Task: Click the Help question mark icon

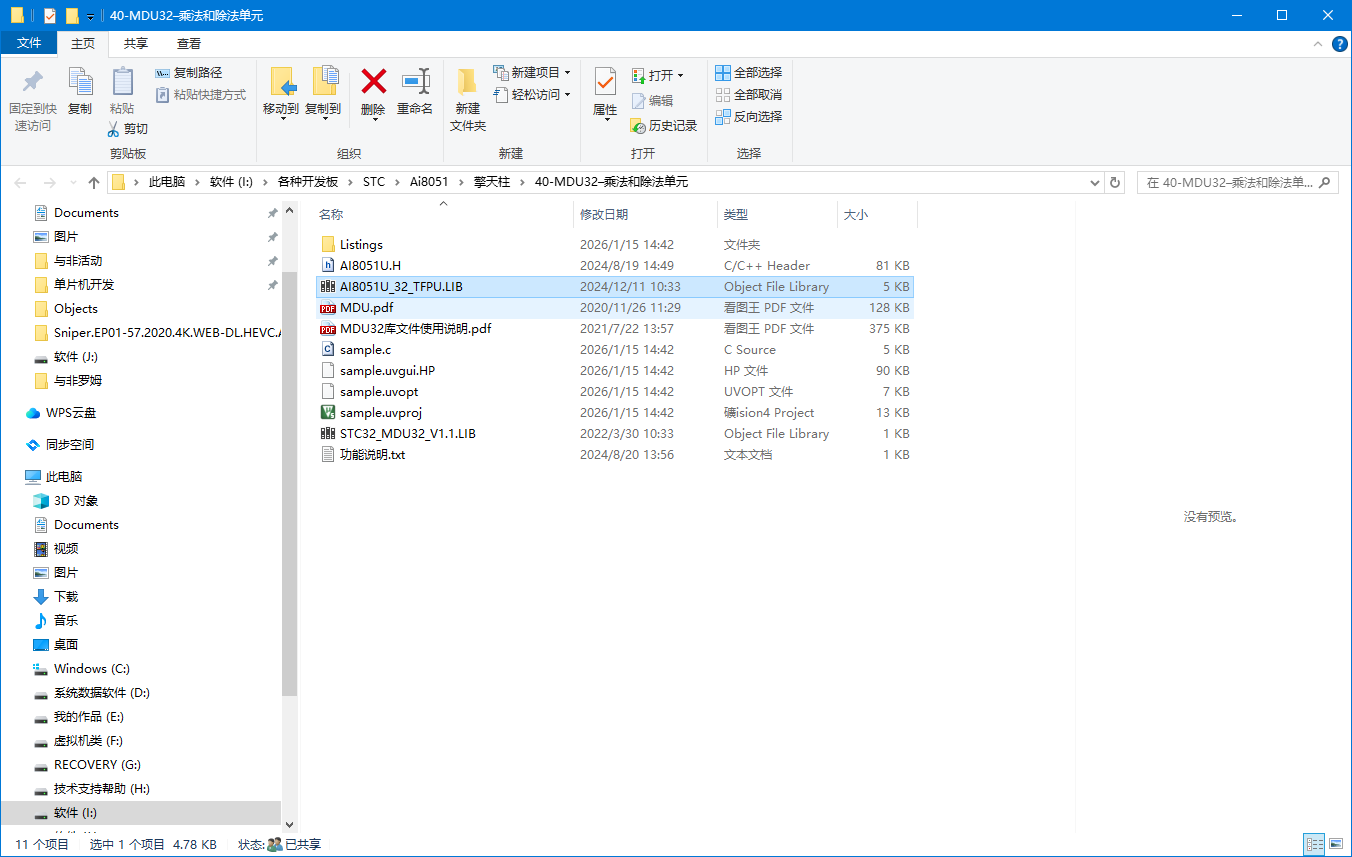Action: (1340, 44)
